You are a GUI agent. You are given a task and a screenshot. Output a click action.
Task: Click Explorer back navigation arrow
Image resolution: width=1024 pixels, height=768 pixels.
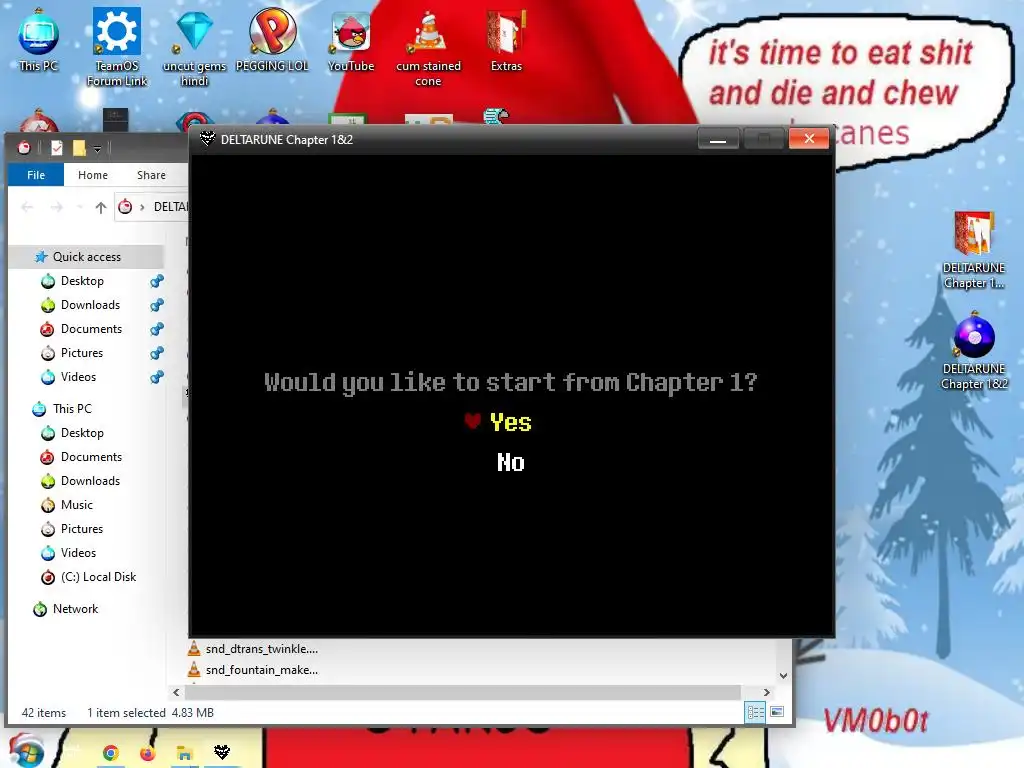27,208
